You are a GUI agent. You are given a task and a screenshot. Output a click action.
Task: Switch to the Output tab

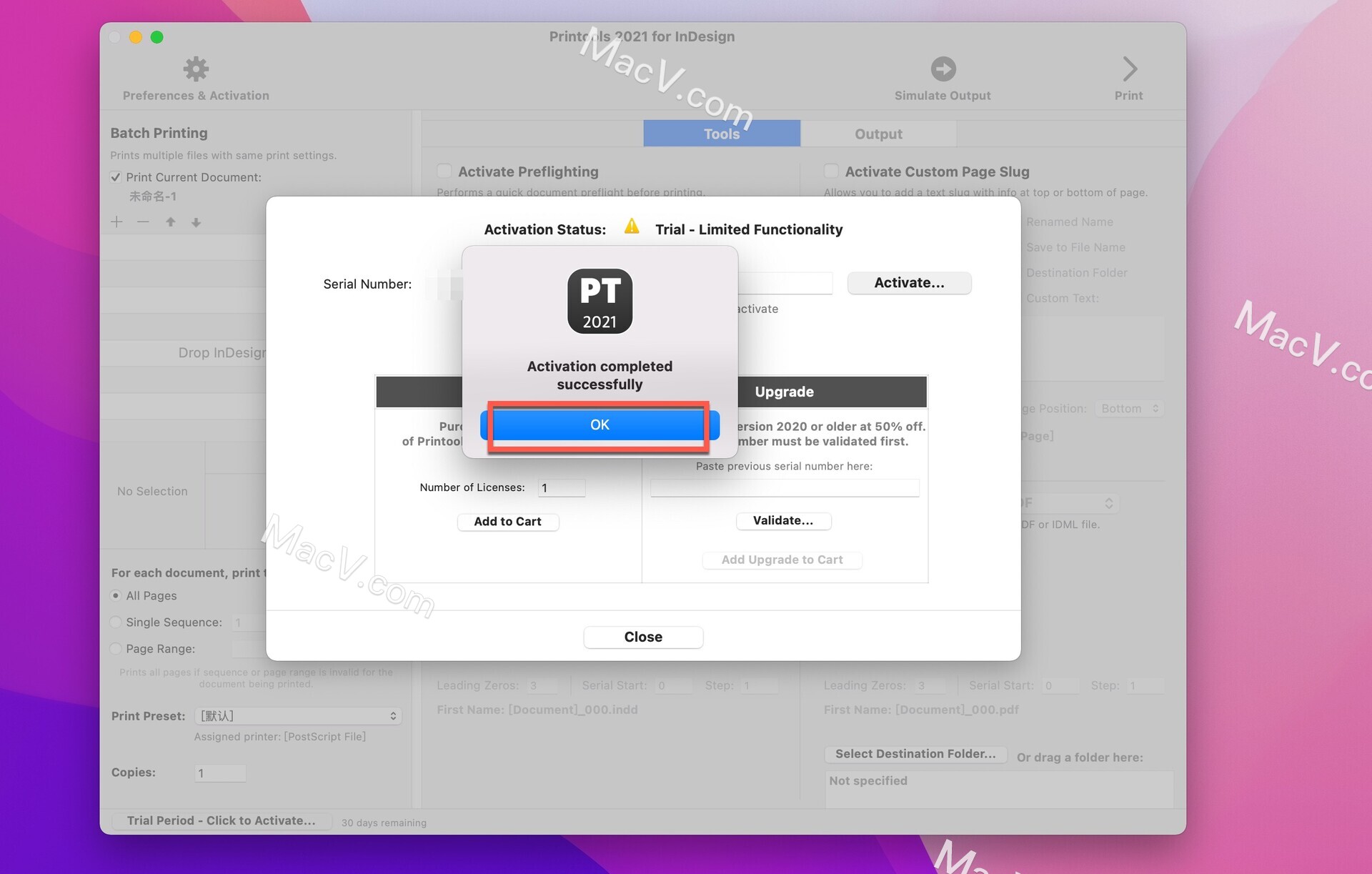point(878,134)
